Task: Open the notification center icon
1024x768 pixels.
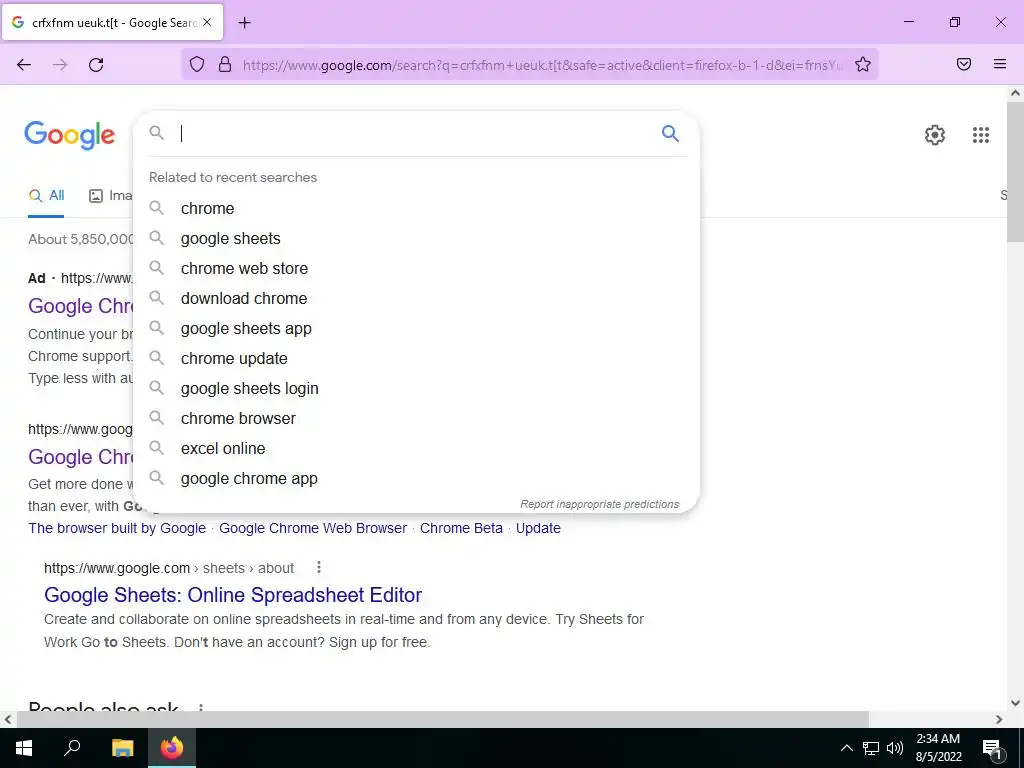Action: pyautogui.click(x=992, y=748)
